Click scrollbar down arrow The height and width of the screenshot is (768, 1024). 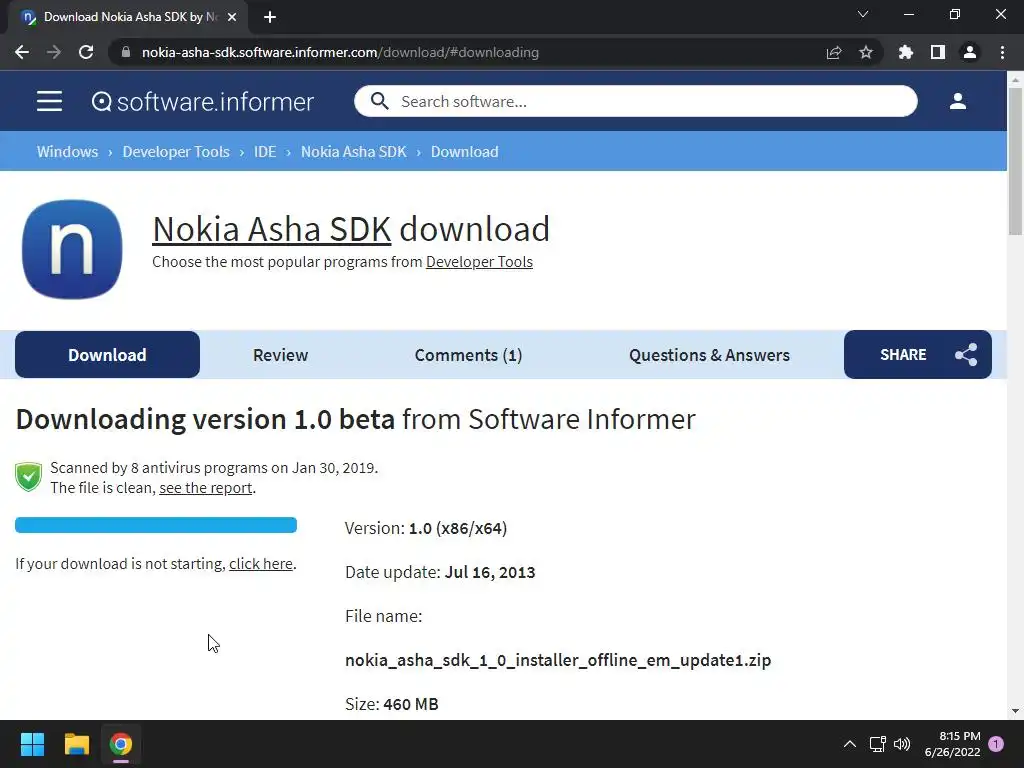(x=1015, y=711)
